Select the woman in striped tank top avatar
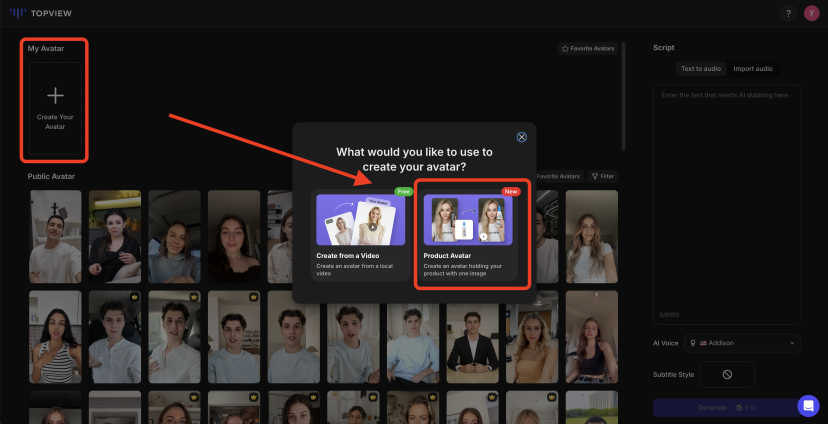The height and width of the screenshot is (424, 828). pyautogui.click(x=55, y=337)
